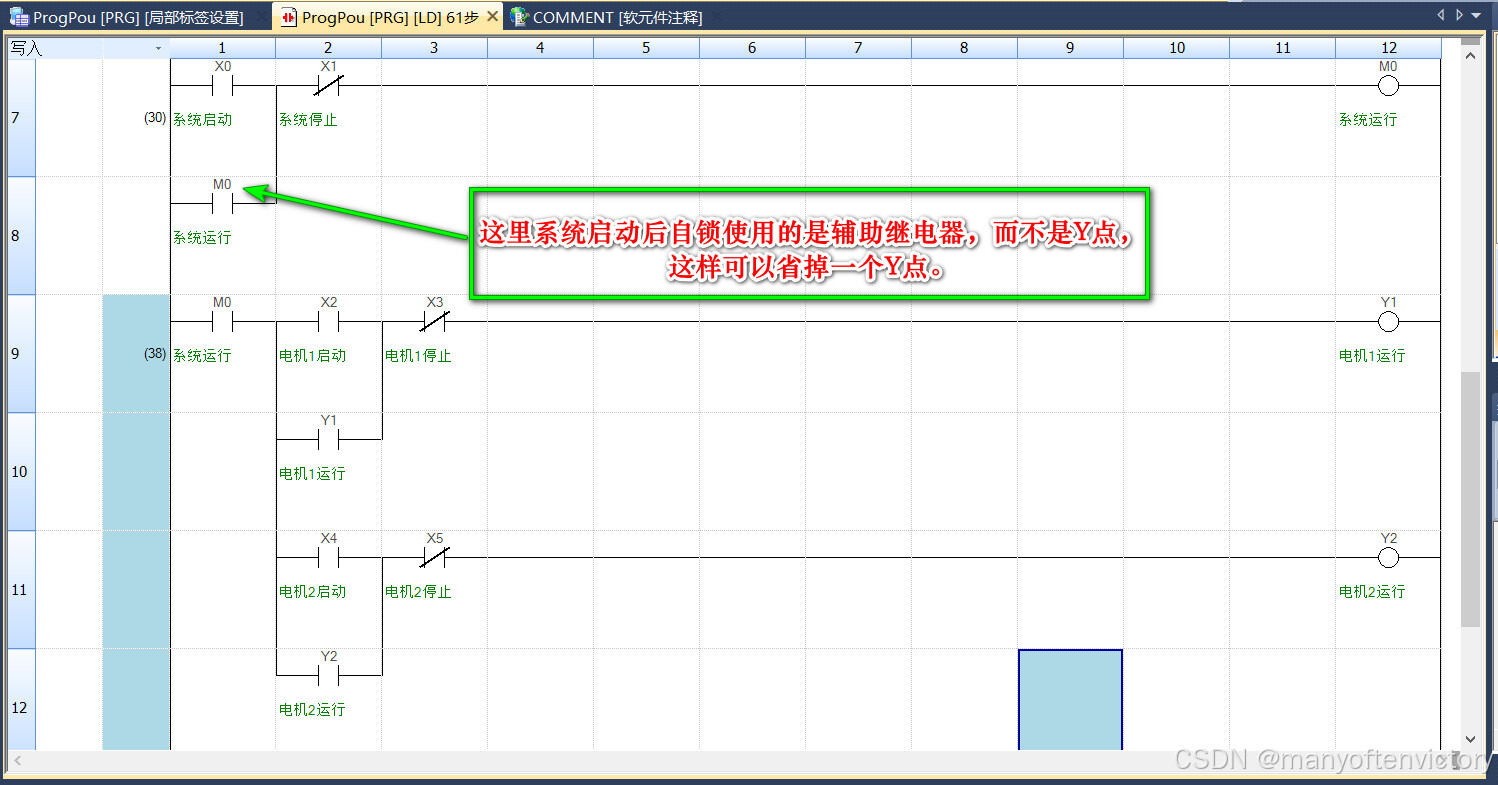Viewport: 1498px width, 785px height.
Task: Click column header 12
Action: 1388,48
